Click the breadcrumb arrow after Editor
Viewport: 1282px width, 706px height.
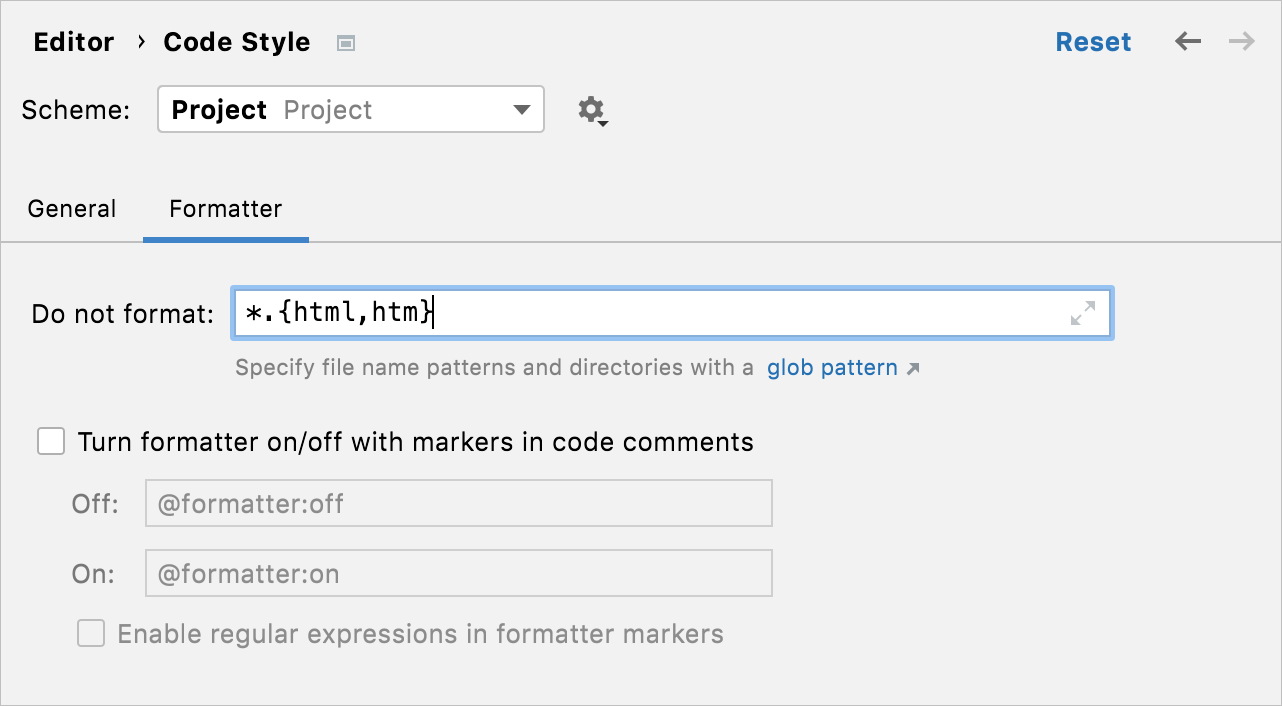pos(139,43)
